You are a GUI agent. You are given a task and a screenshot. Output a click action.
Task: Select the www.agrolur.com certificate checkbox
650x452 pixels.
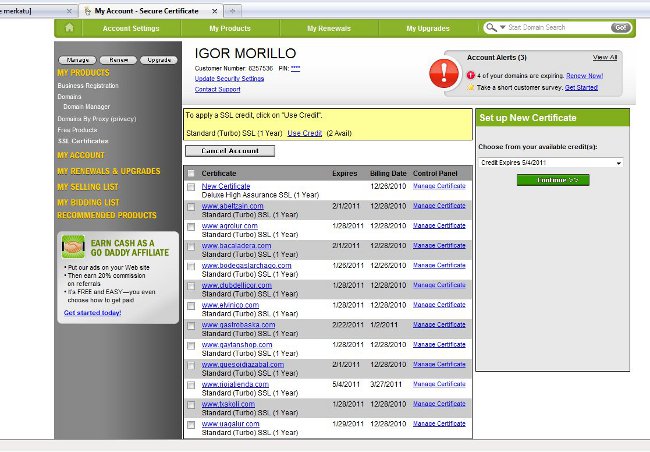coord(191,227)
